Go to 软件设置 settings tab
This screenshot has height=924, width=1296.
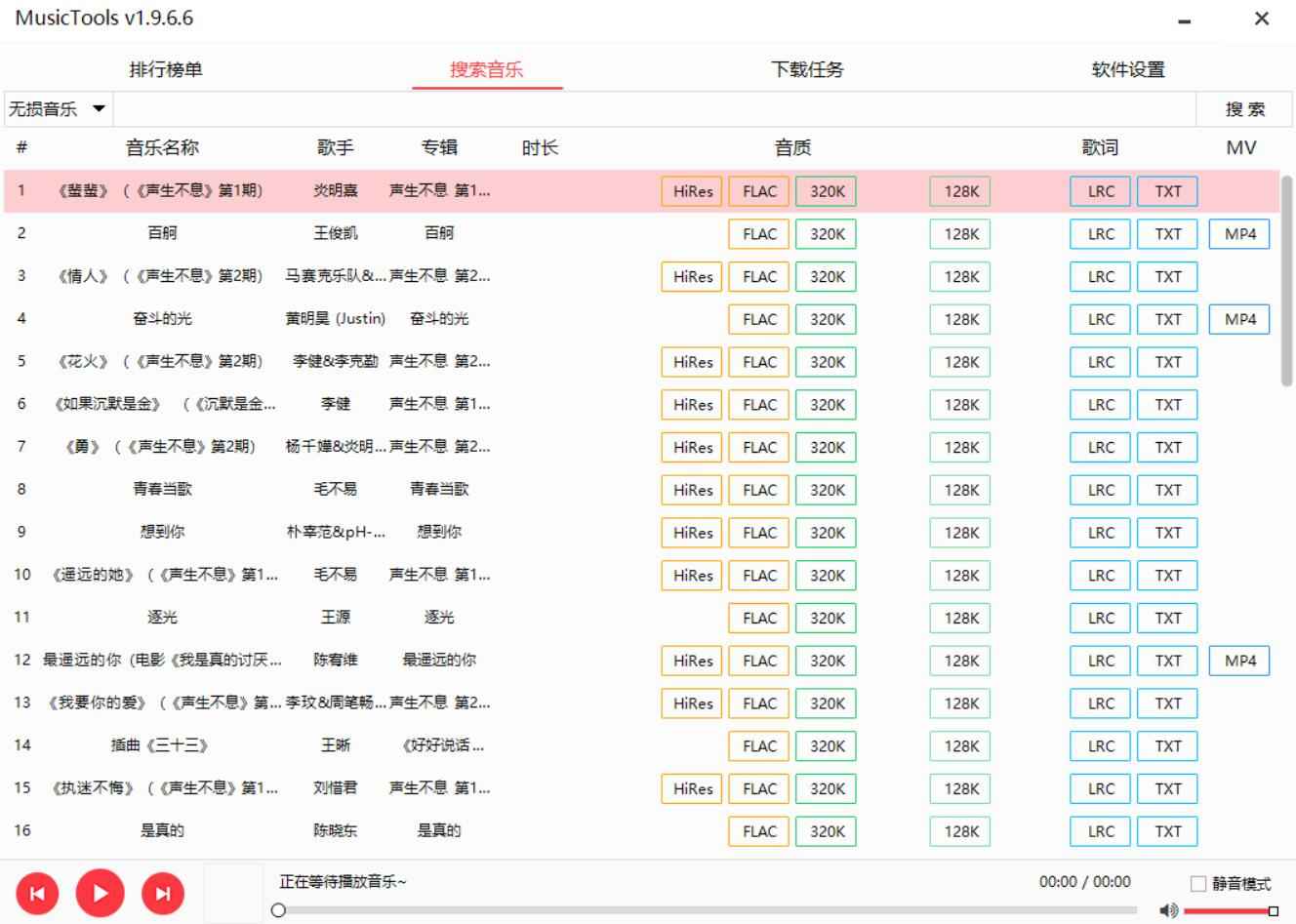pos(1128,69)
